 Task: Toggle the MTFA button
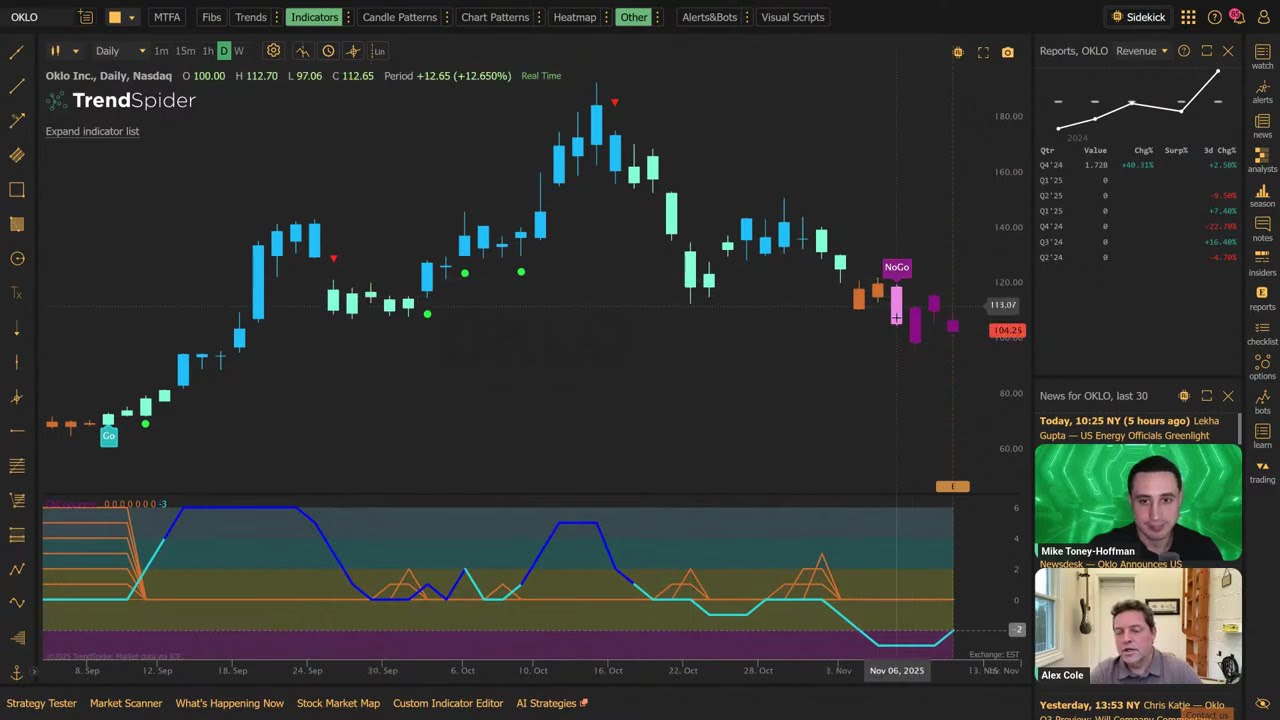tap(167, 17)
